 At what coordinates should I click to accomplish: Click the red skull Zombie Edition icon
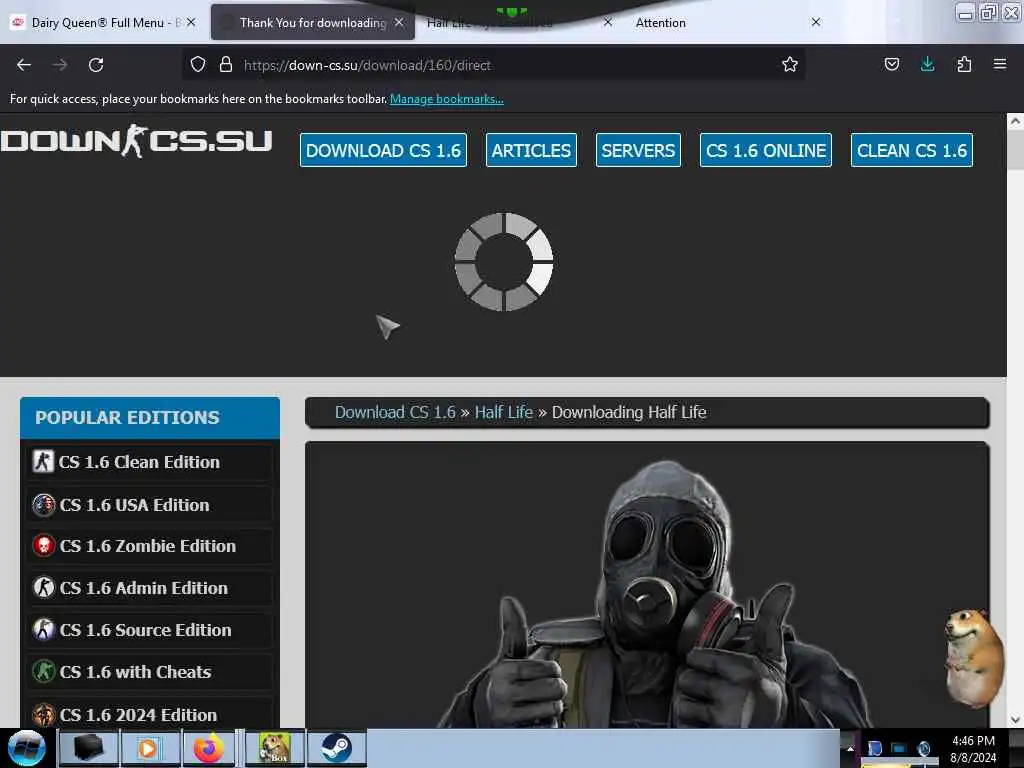44,546
